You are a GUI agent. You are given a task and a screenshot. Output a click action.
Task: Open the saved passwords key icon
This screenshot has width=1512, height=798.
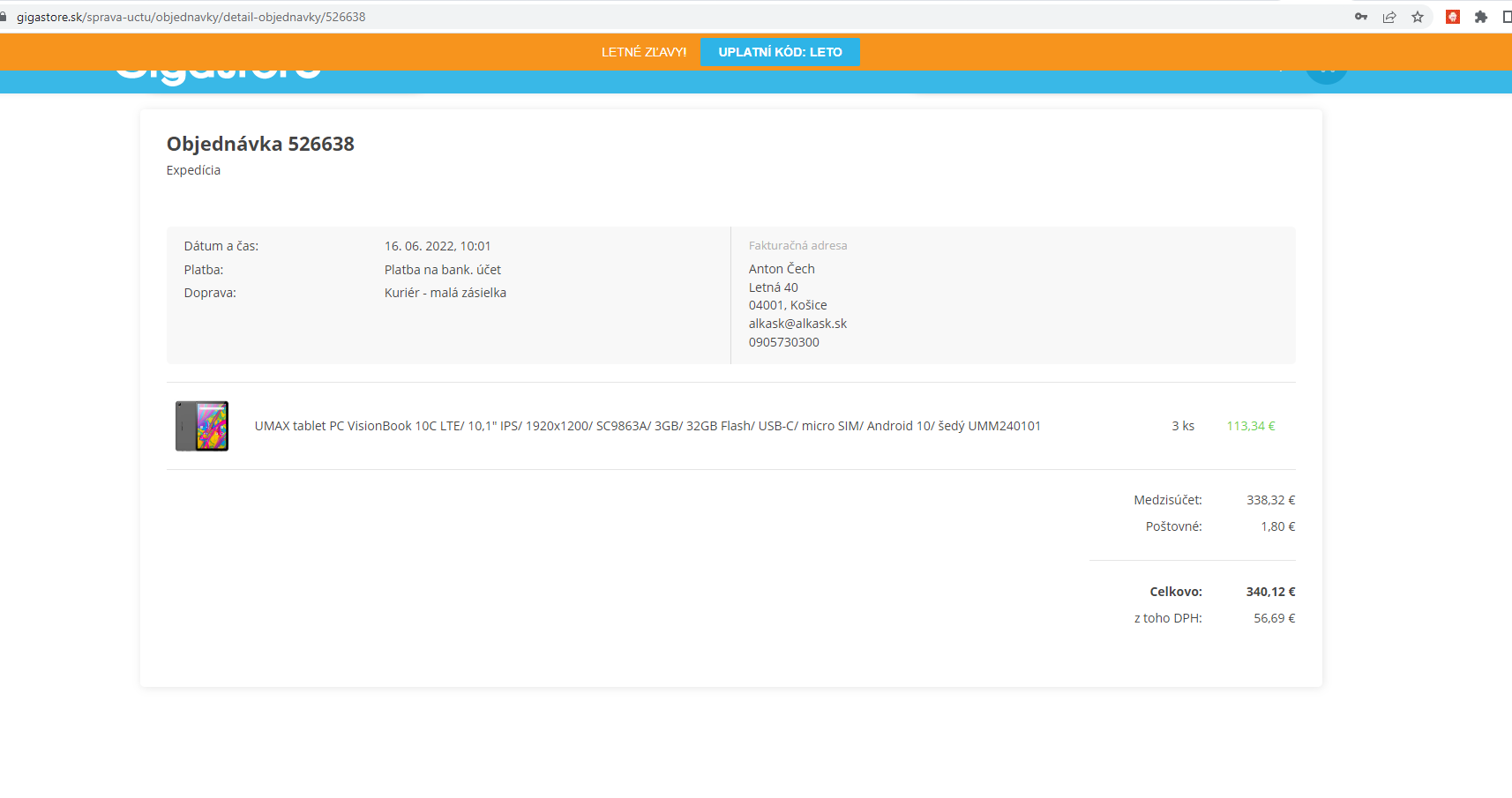[x=1361, y=17]
